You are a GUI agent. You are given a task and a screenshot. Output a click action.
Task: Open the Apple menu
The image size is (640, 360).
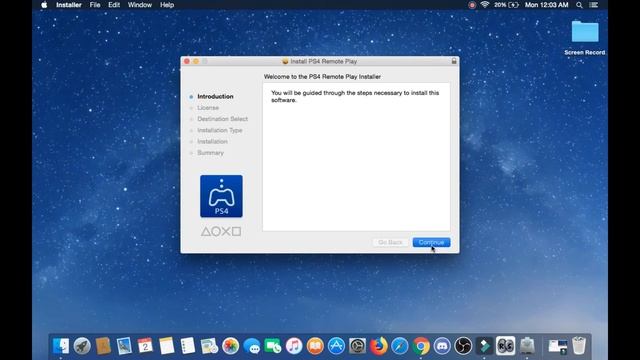[44, 5]
